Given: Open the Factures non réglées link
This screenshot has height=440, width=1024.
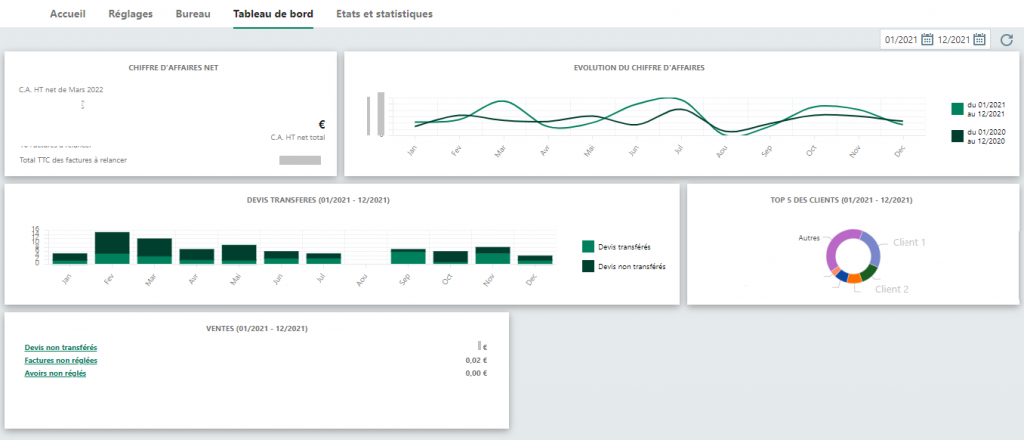Looking at the screenshot, I should (x=61, y=360).
